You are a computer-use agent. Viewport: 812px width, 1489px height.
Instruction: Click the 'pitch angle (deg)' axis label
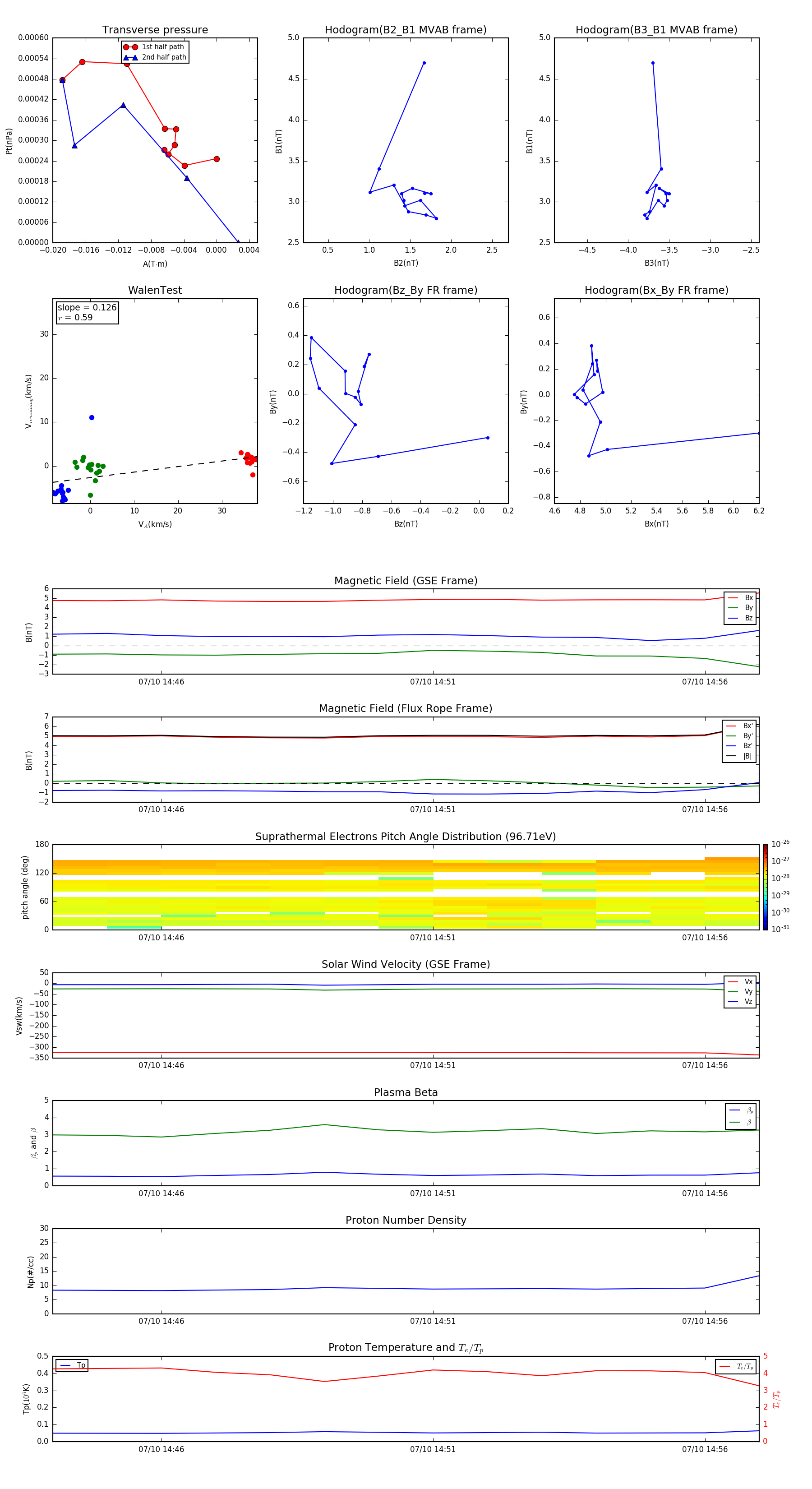(25, 887)
